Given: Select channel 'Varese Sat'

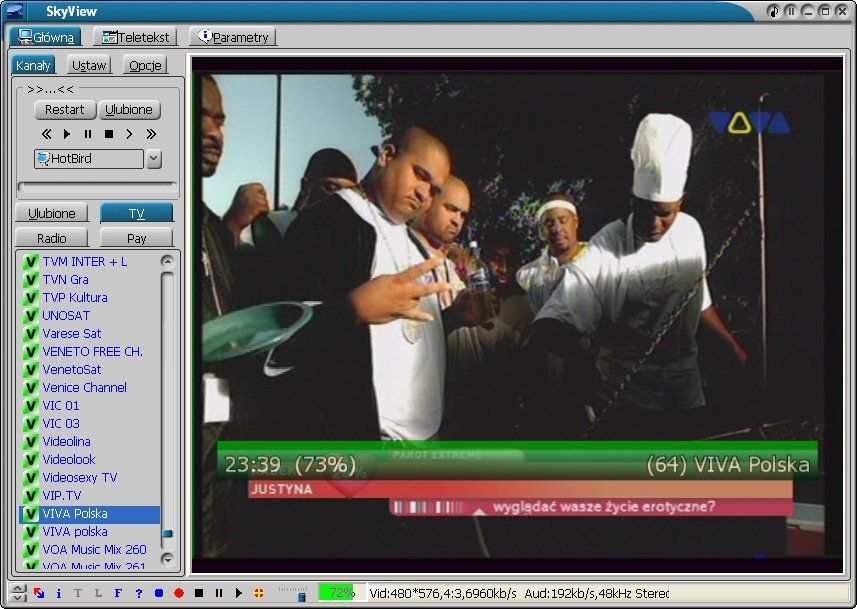Looking at the screenshot, I should [x=72, y=333].
